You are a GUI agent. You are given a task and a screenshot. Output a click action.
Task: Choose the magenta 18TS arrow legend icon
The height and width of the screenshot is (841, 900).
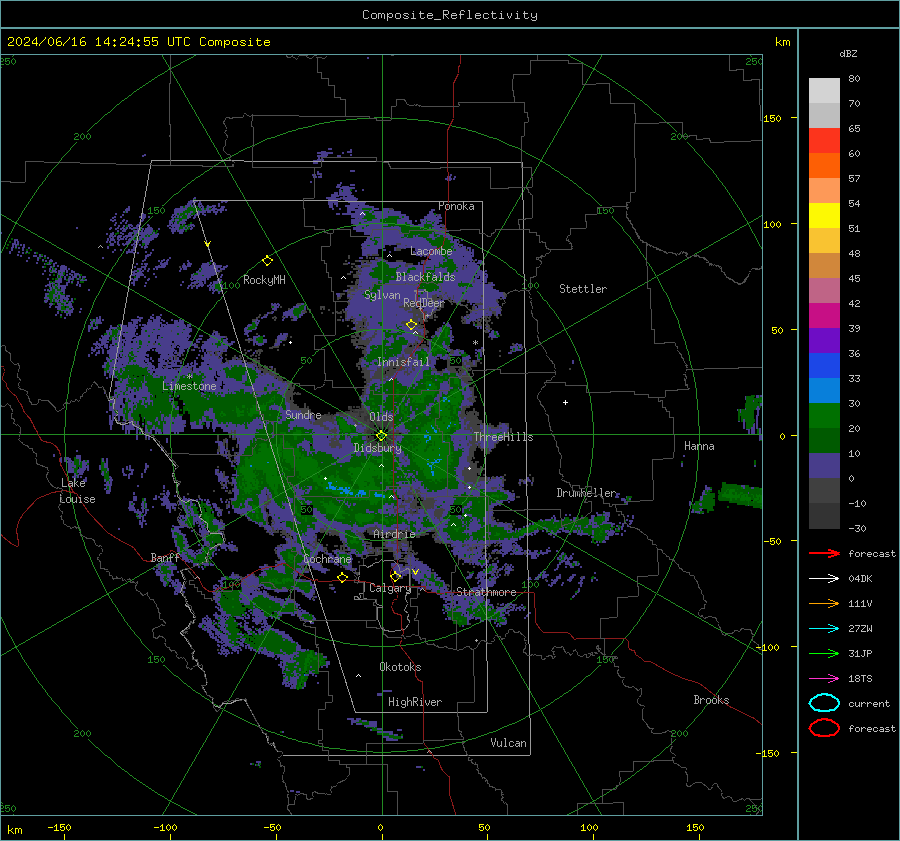point(824,679)
